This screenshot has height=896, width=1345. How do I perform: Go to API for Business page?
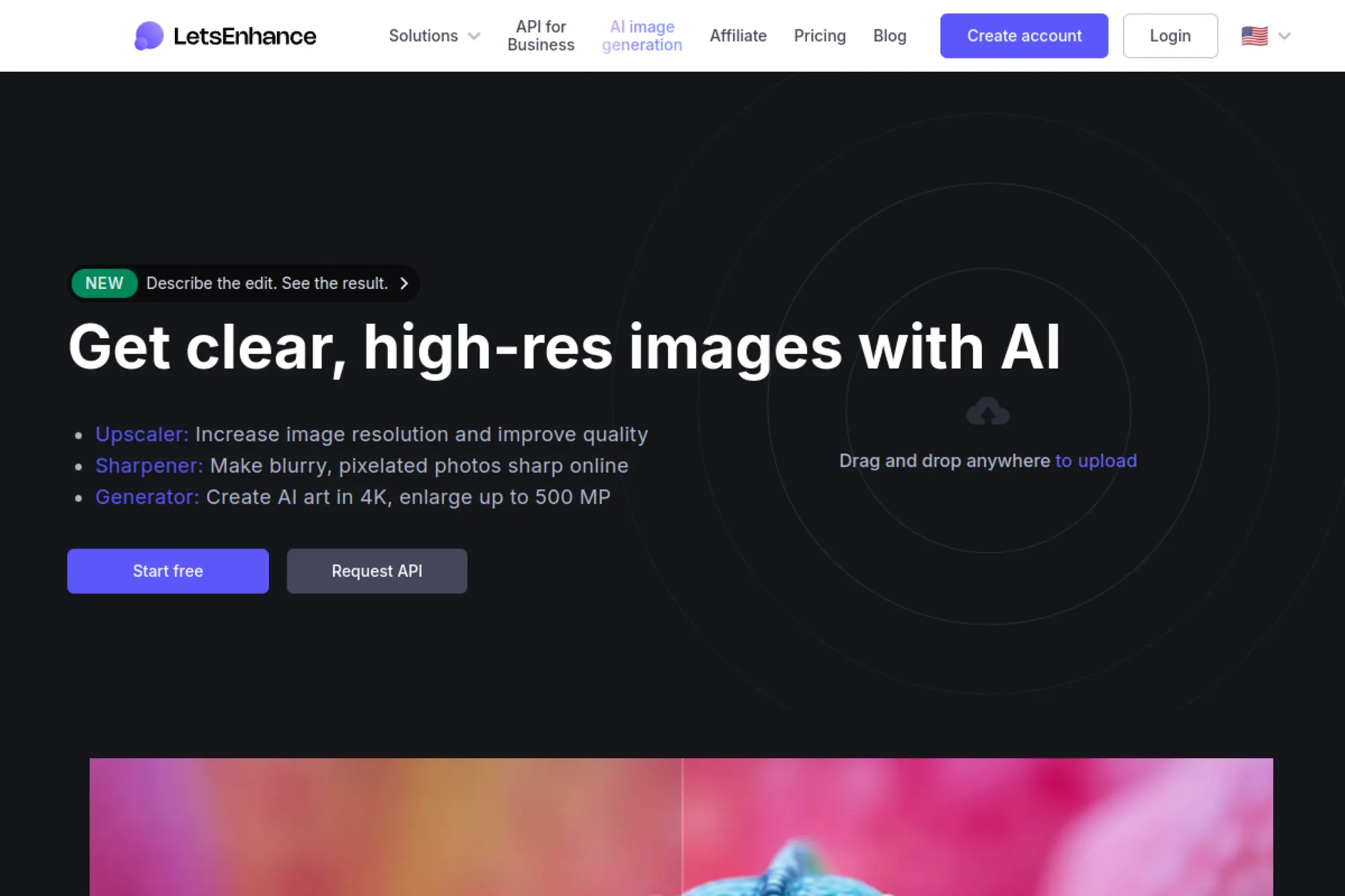541,36
